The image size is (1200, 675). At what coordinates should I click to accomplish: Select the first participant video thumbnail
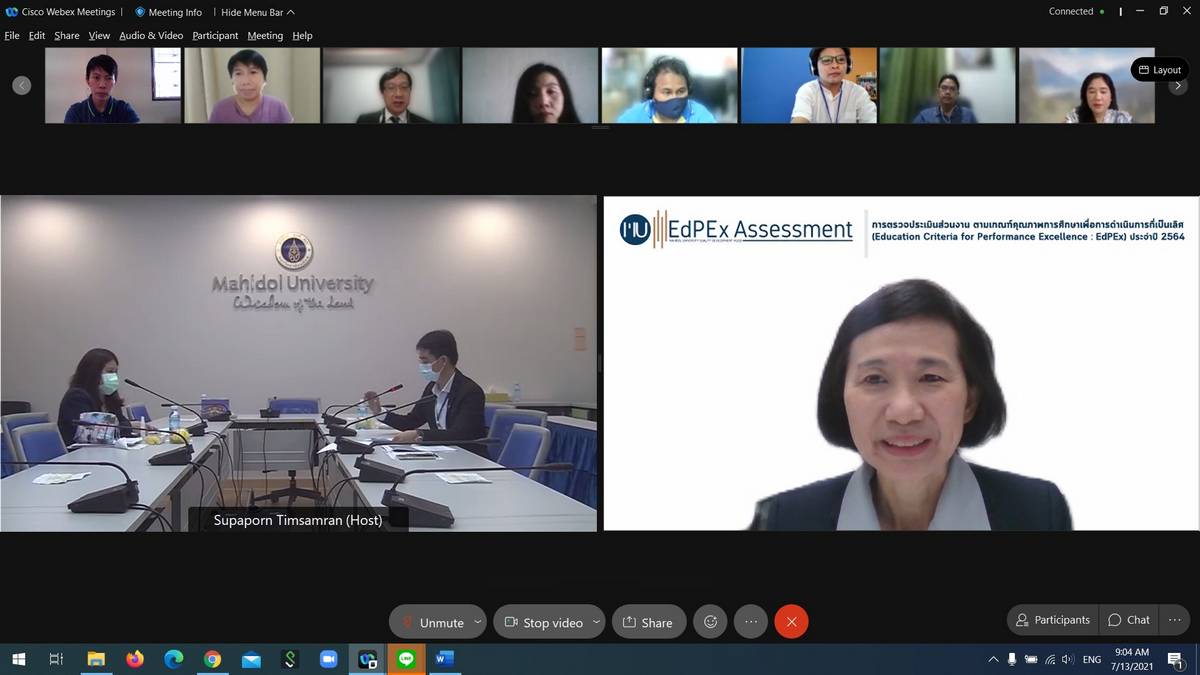tap(113, 86)
